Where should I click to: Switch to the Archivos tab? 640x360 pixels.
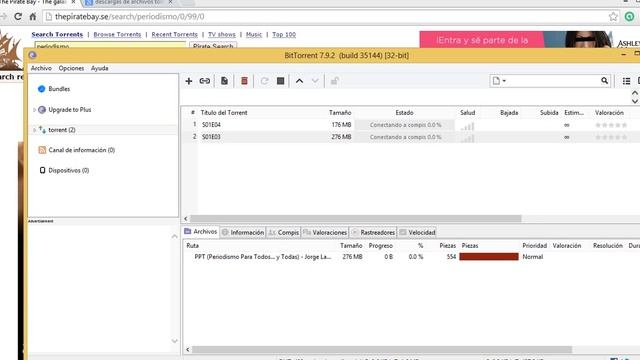(201, 231)
